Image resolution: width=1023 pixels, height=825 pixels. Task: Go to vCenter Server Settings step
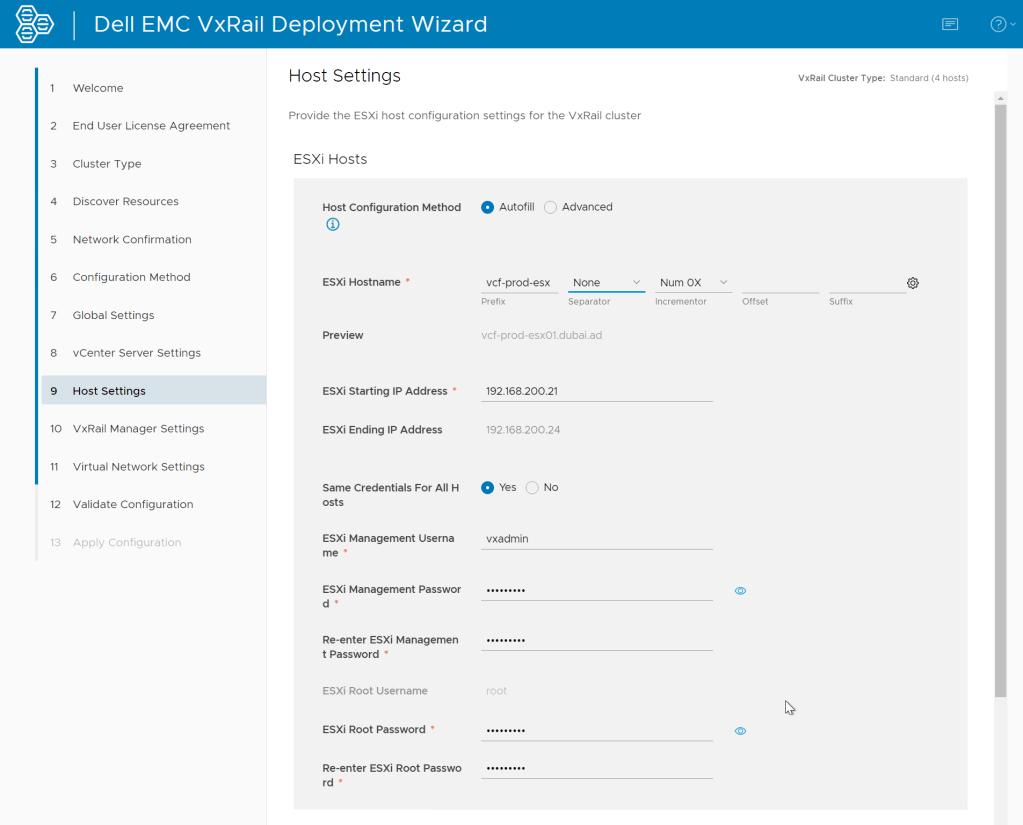(136, 353)
